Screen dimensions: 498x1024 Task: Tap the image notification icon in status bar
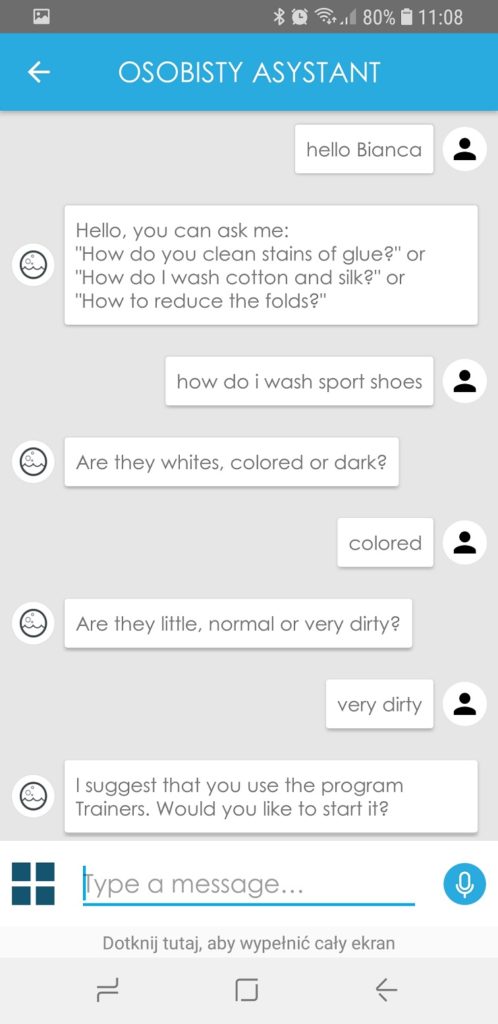[x=42, y=16]
